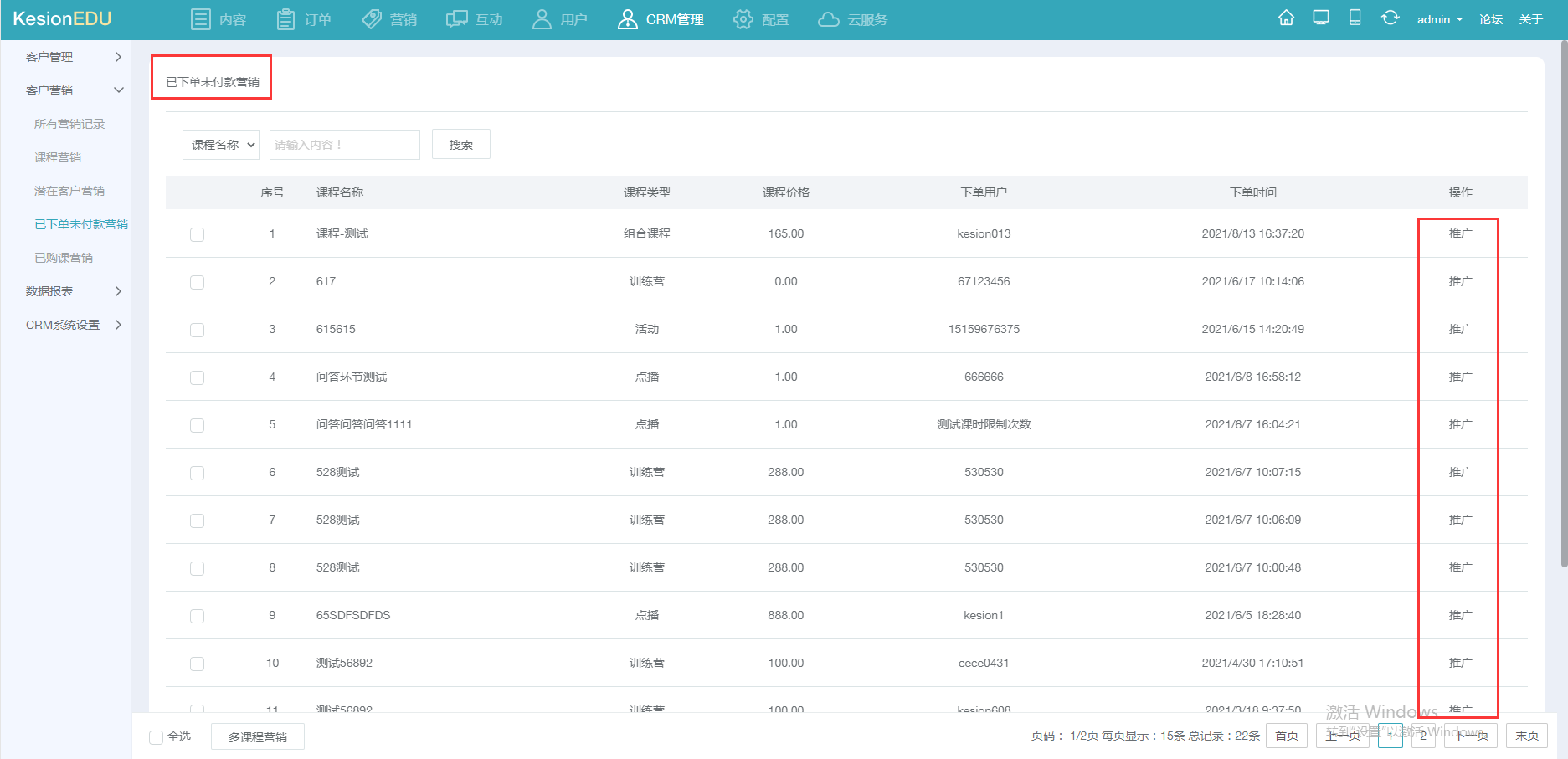
Task: Click 推广 for the 615615 row
Action: (x=1460, y=329)
